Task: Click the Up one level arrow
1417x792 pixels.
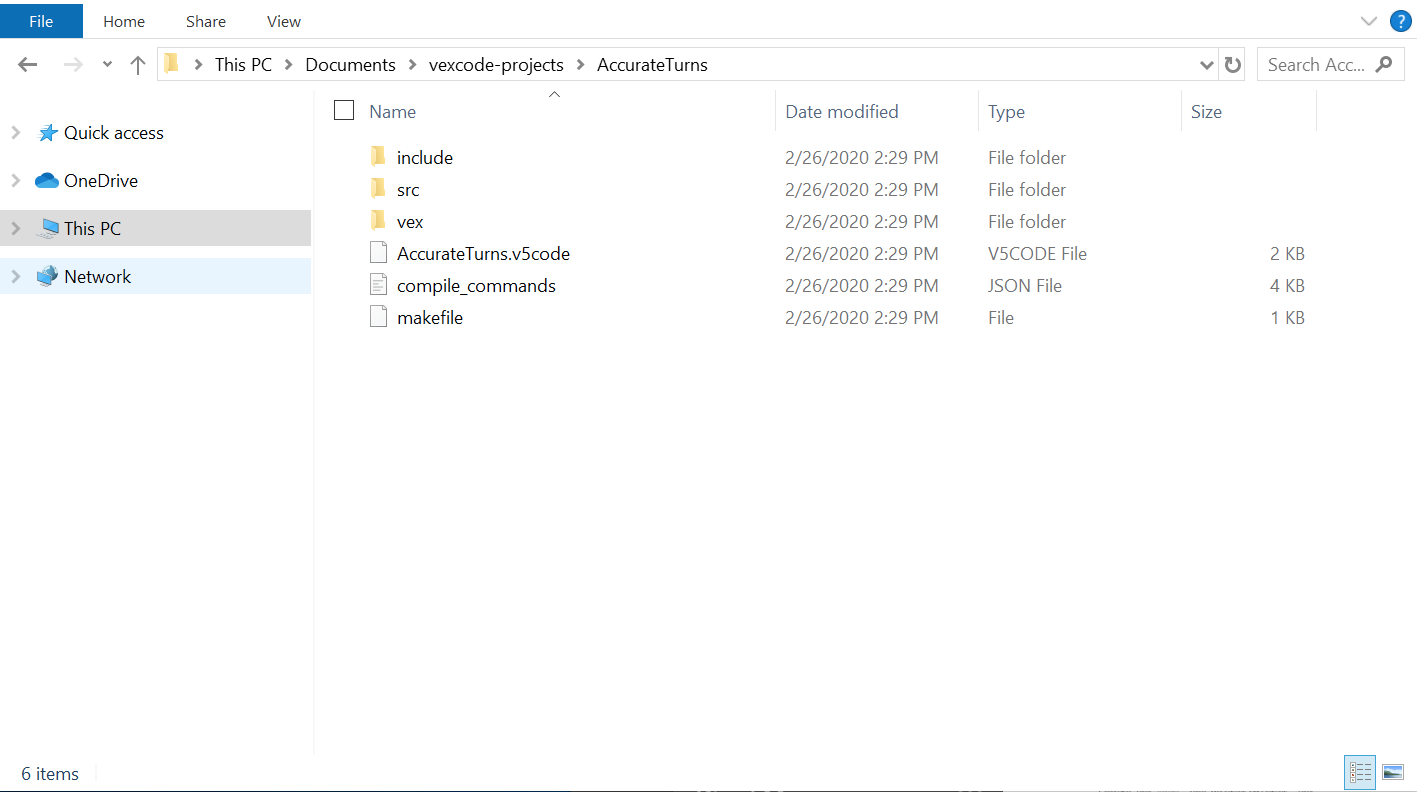Action: point(137,64)
